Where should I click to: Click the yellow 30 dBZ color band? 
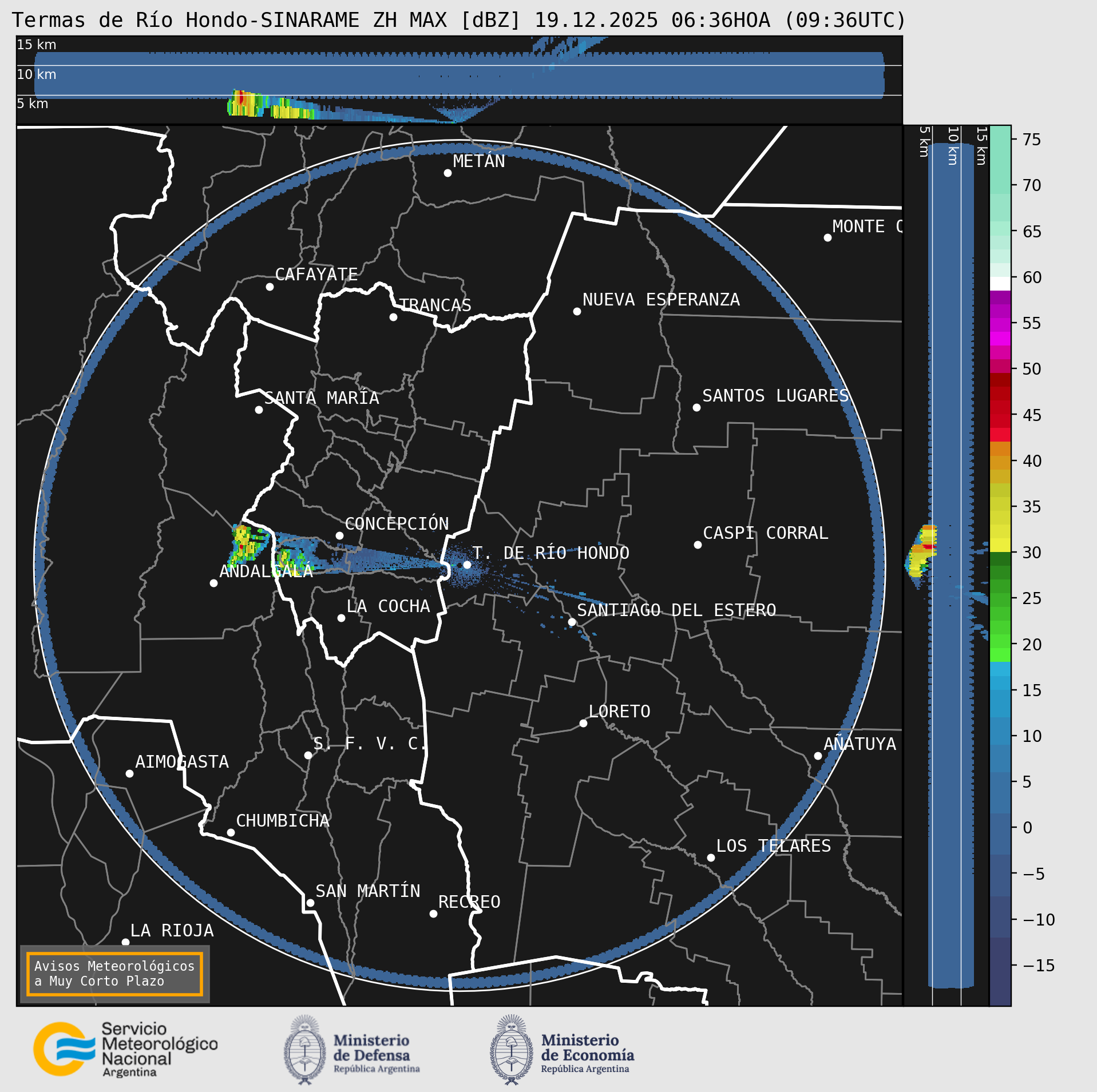click(1000, 545)
